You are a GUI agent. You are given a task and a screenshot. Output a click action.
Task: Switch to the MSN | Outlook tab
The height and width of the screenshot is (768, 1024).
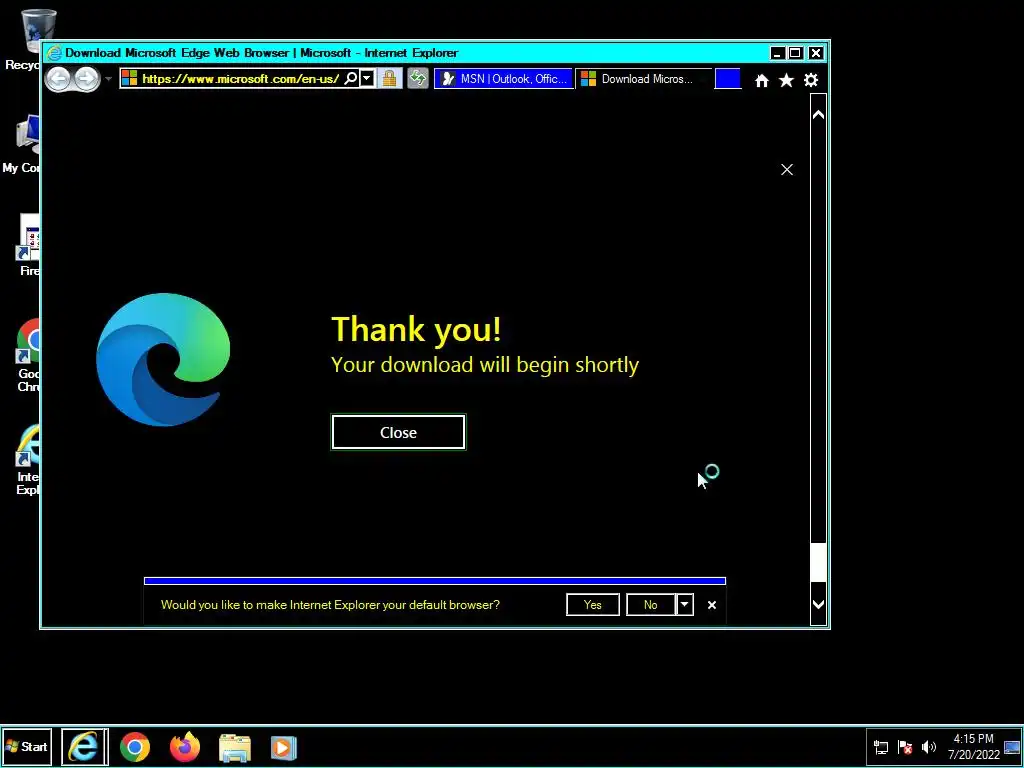504,79
